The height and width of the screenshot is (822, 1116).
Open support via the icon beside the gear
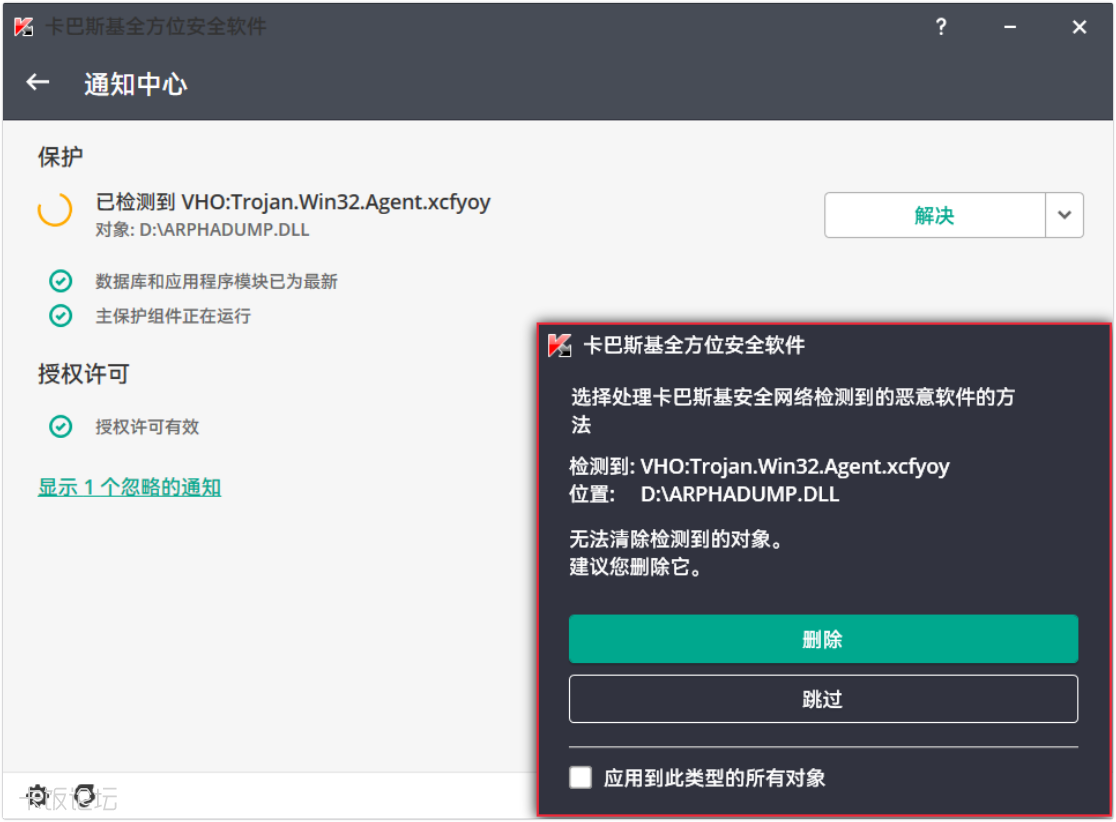[x=85, y=795]
